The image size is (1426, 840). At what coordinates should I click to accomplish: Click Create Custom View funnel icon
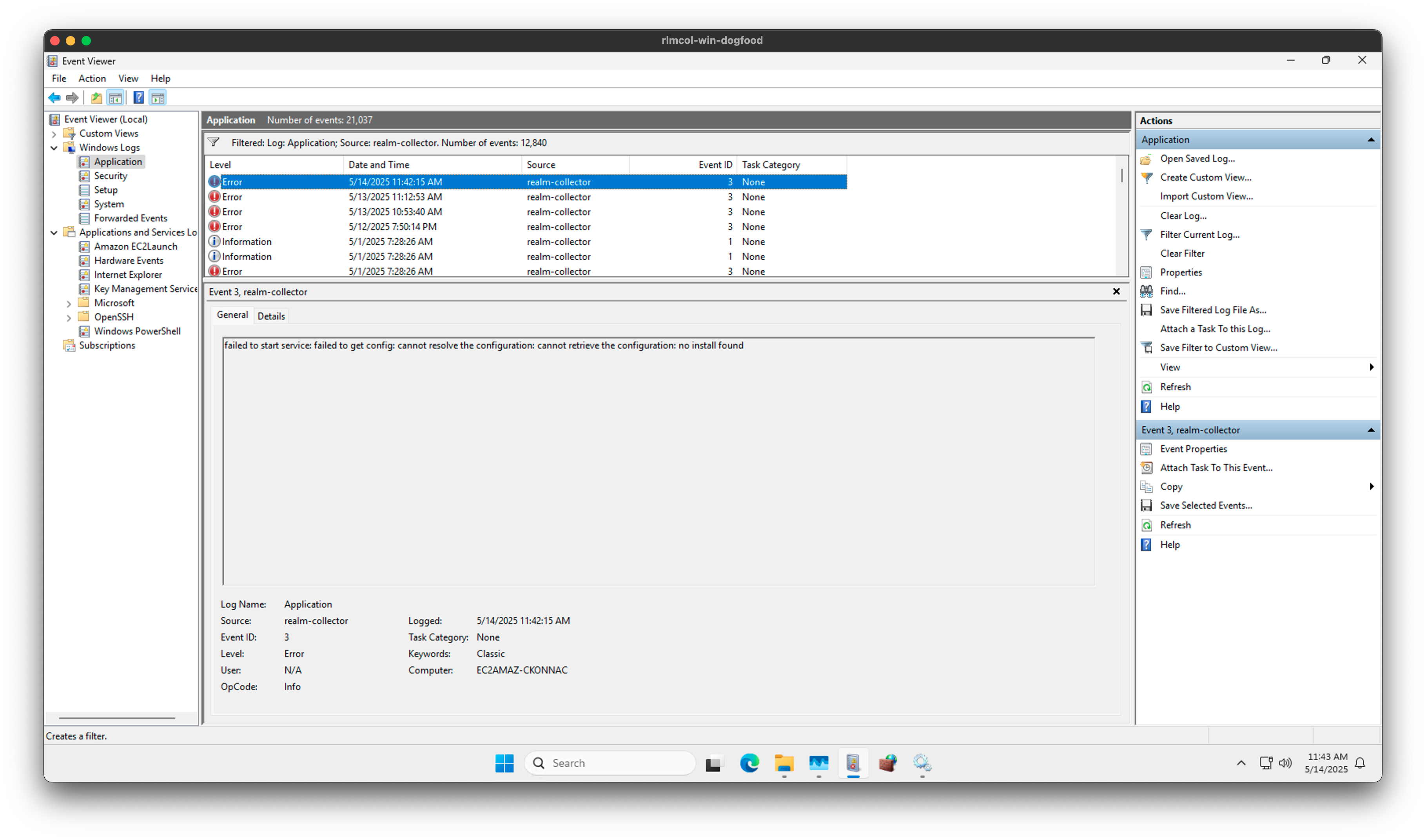coord(1147,178)
